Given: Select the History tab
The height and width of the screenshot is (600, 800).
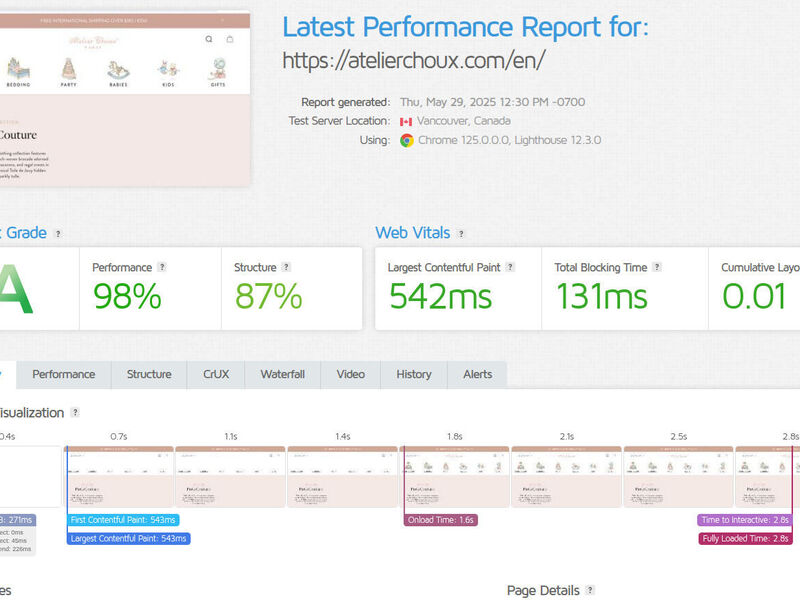Looking at the screenshot, I should coord(414,374).
